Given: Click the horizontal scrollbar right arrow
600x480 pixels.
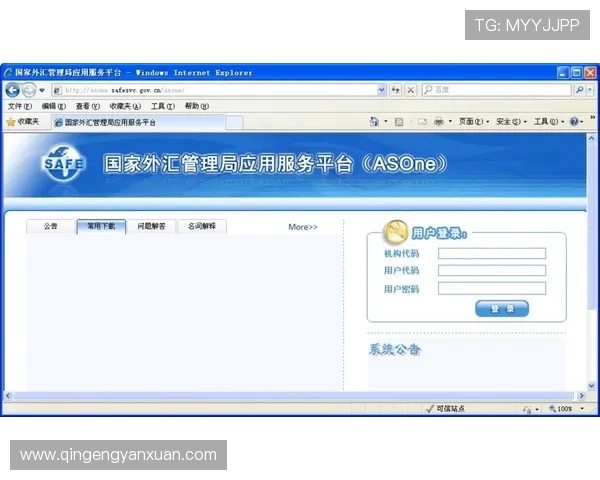Looking at the screenshot, I should (x=582, y=396).
